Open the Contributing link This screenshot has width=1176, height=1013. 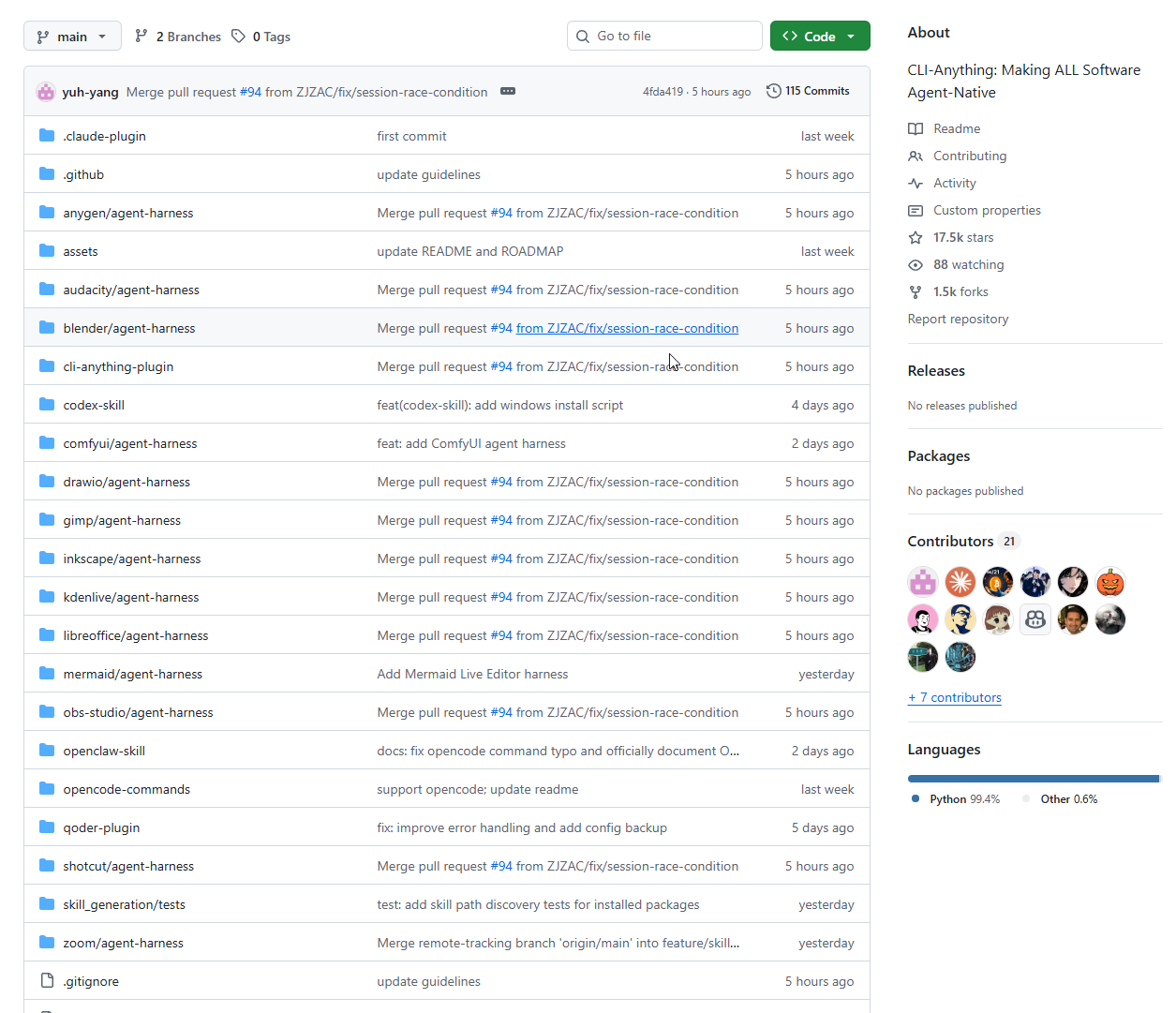click(970, 156)
